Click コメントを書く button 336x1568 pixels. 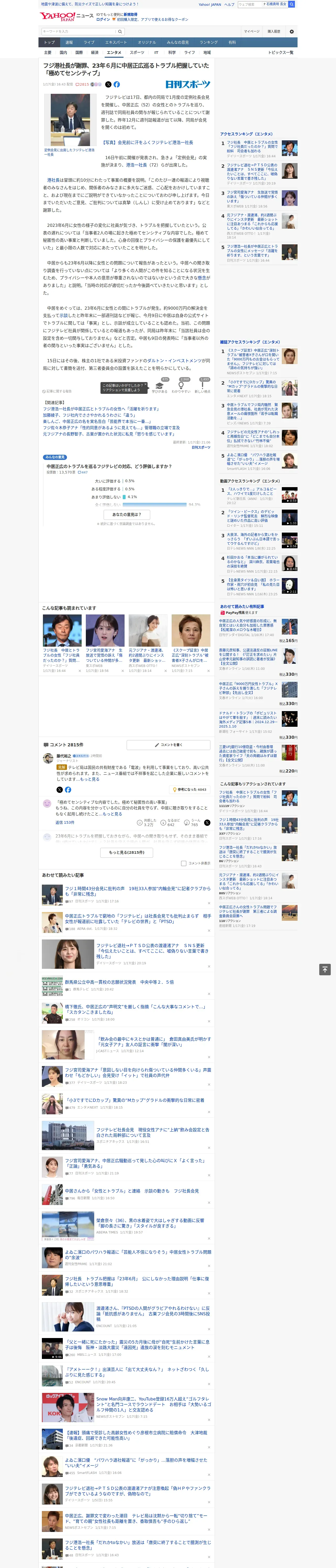click(x=169, y=745)
